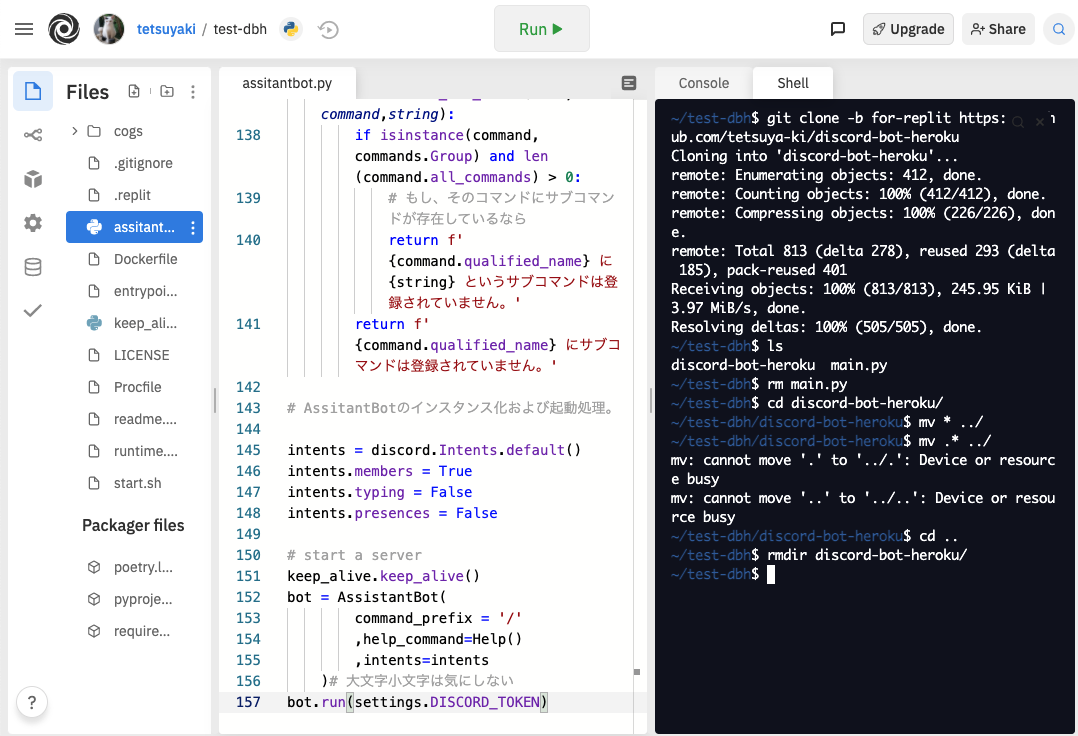The image size is (1078, 736).
Task: Select the assitantbot.py editor tab
Action: (287, 83)
